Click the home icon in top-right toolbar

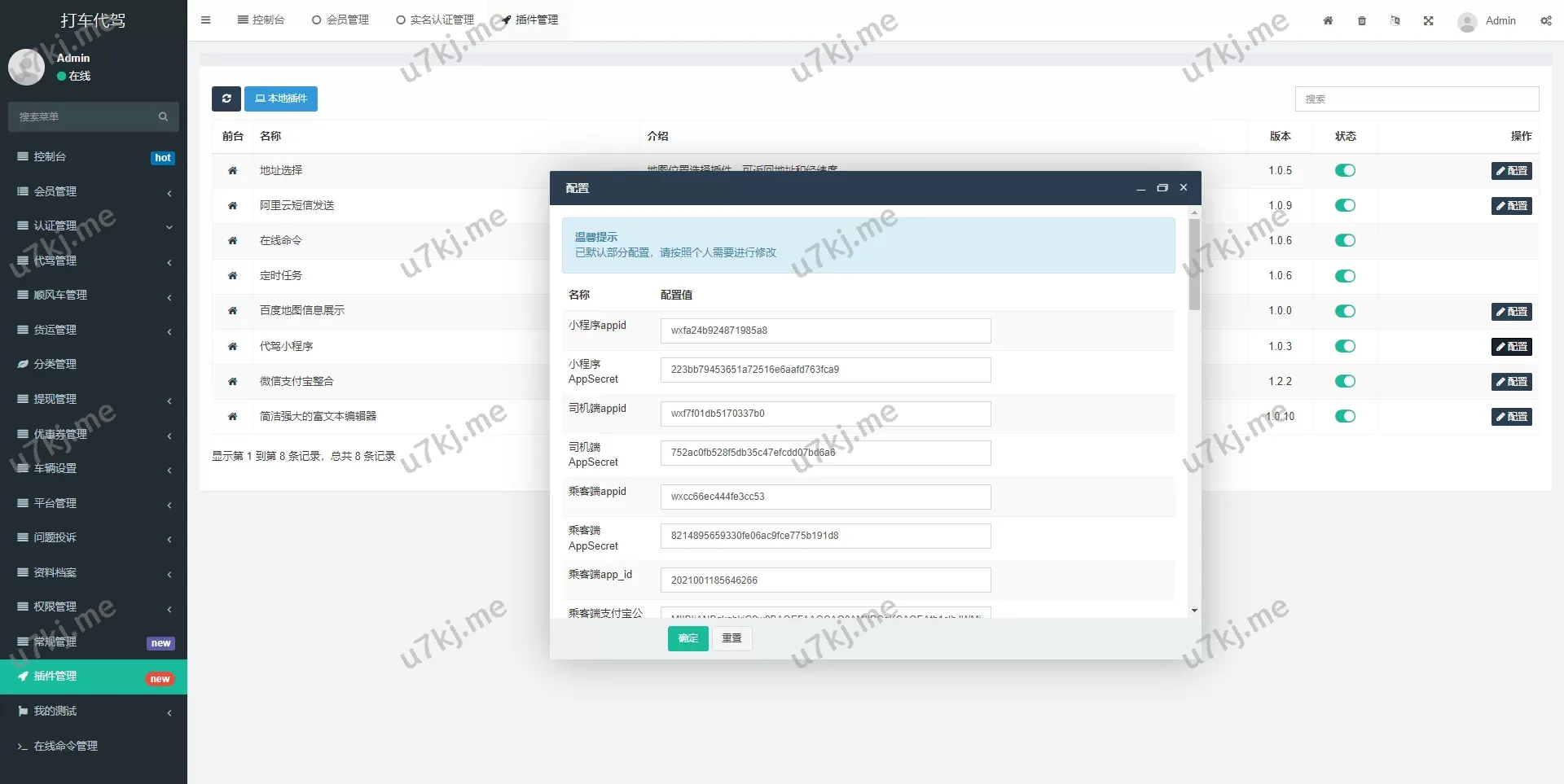tap(1328, 20)
